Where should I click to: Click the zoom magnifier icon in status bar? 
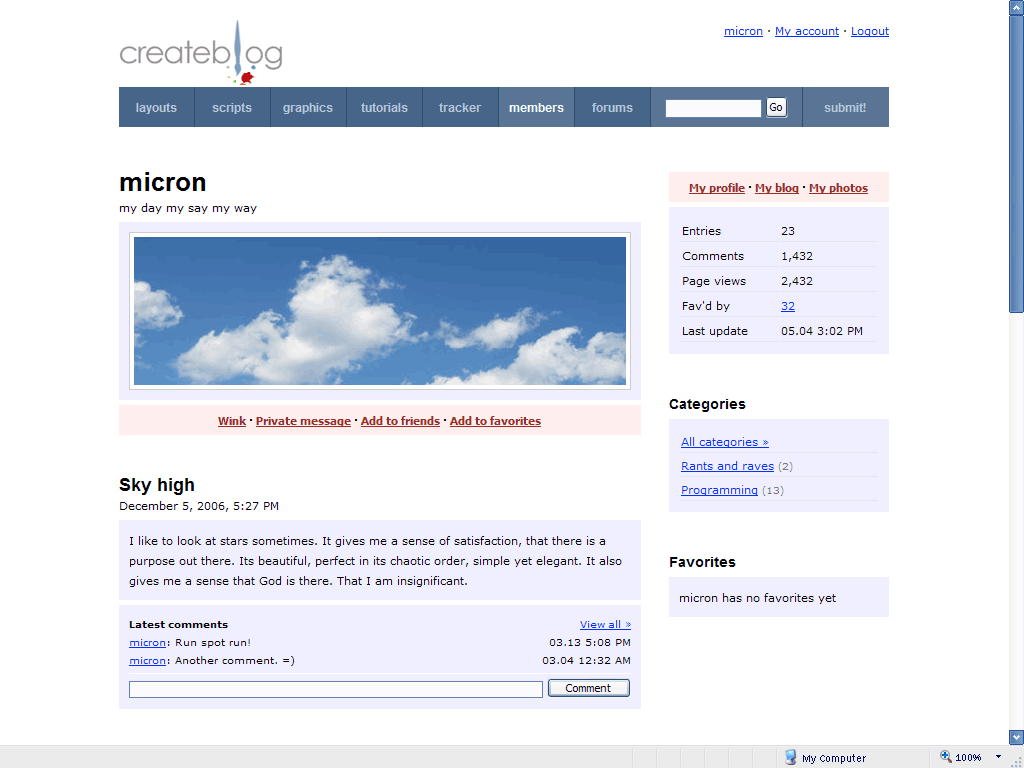tap(946, 756)
